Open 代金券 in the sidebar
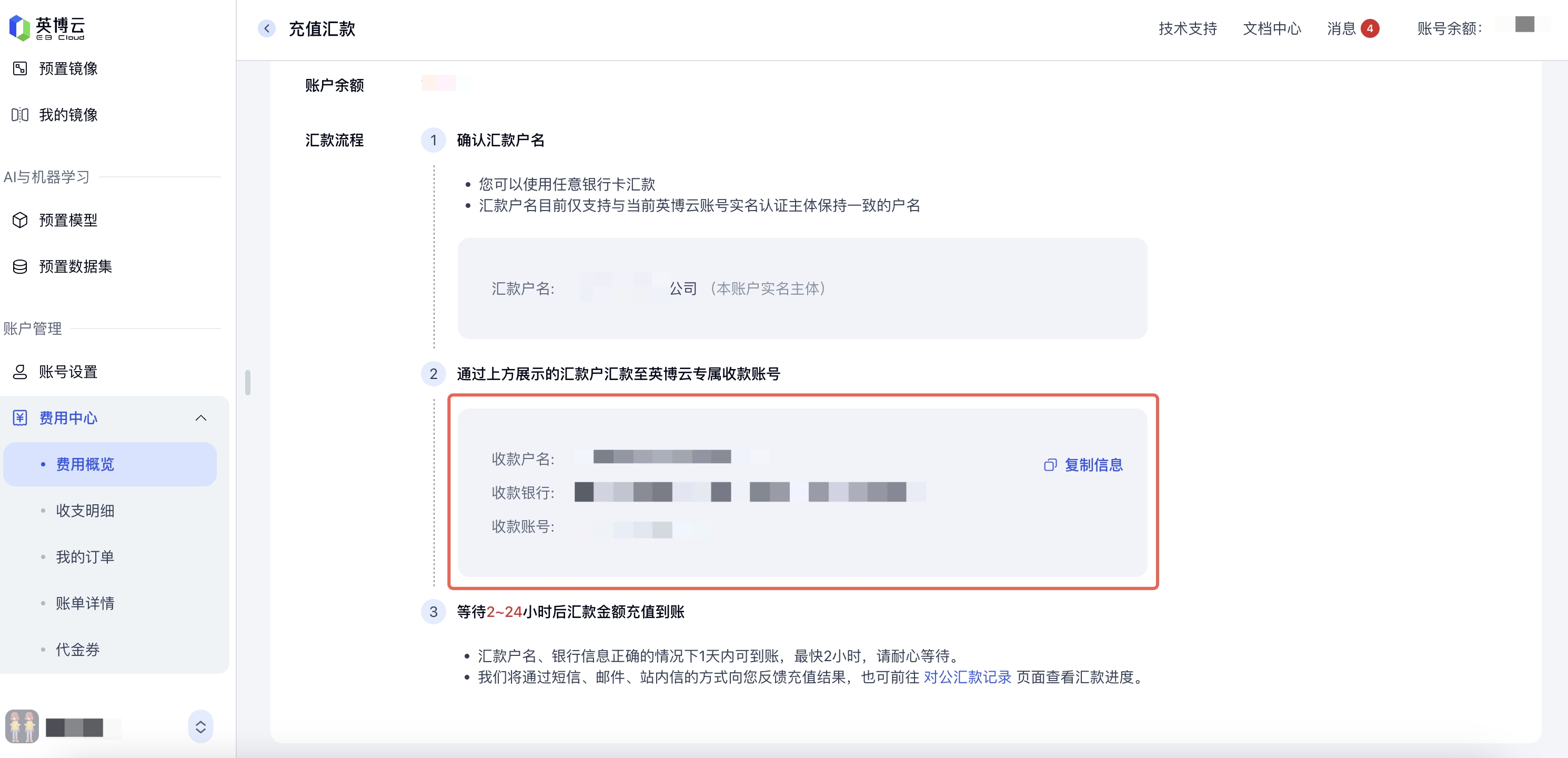Screen dimensions: 1568x758 (x=77, y=649)
